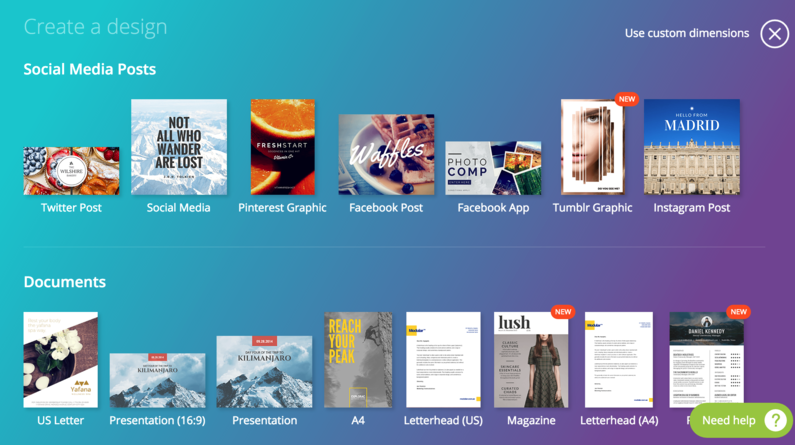Close the Create a design panel
The width and height of the screenshot is (795, 445).
click(x=774, y=34)
